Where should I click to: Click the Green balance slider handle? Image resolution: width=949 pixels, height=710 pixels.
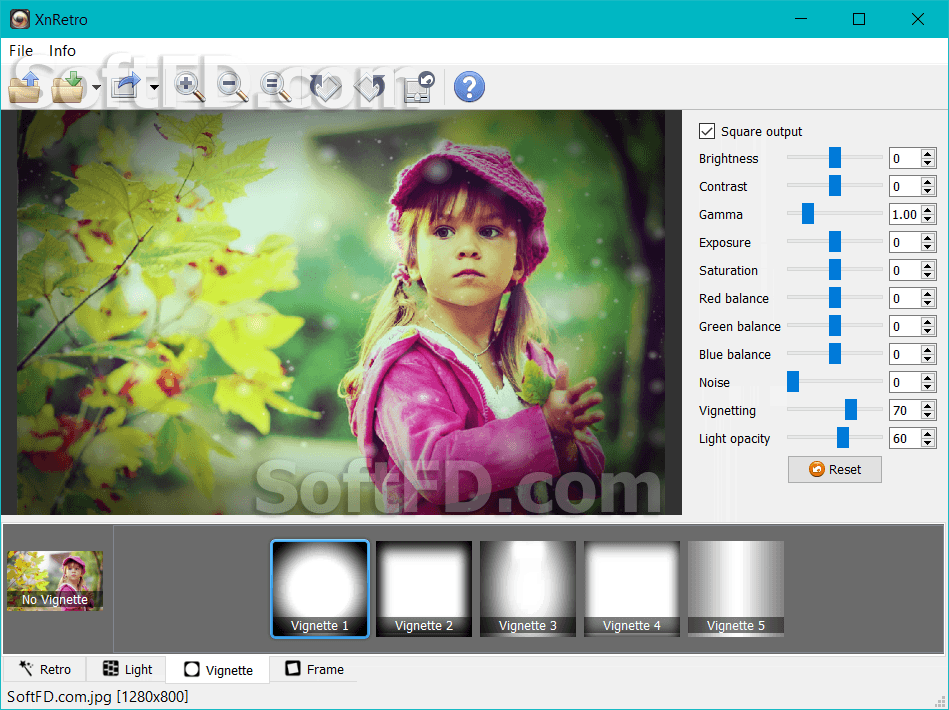tap(835, 326)
